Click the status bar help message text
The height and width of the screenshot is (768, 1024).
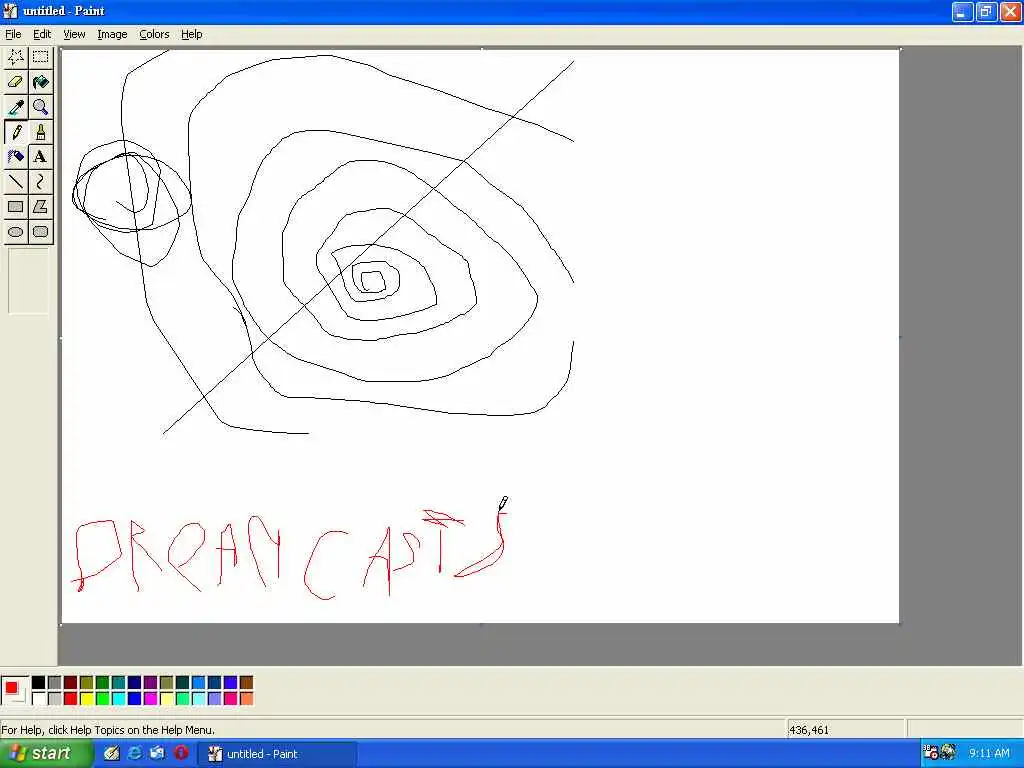pos(108,730)
